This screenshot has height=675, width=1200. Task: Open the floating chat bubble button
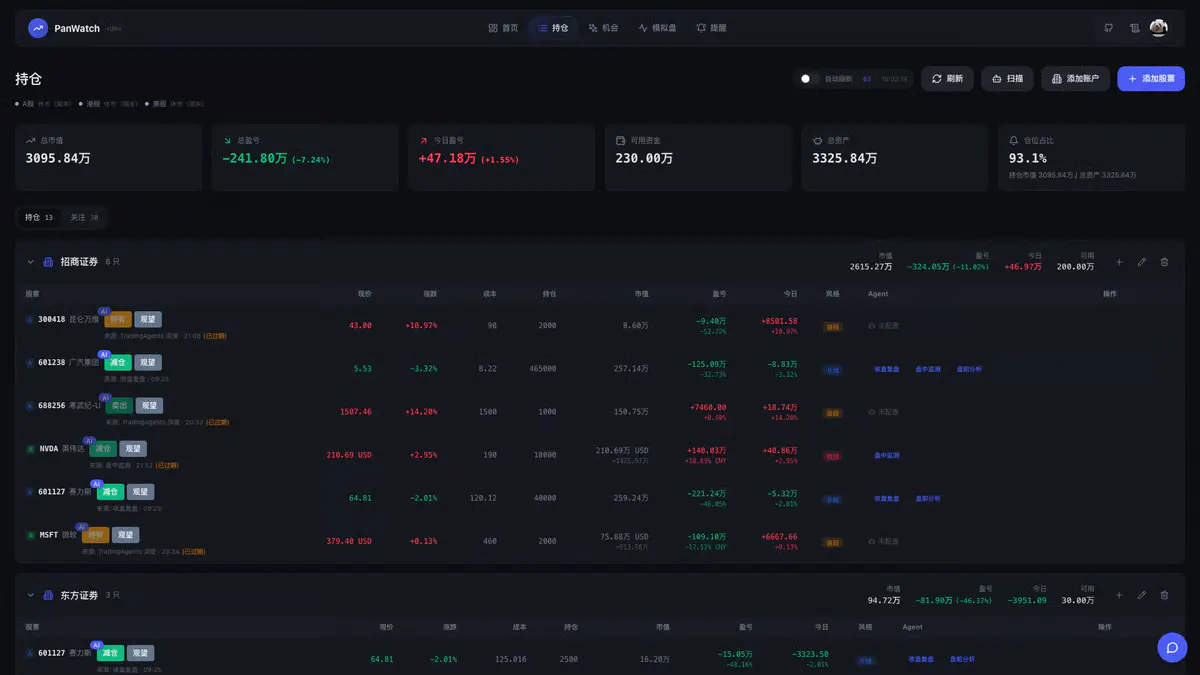(x=1172, y=647)
